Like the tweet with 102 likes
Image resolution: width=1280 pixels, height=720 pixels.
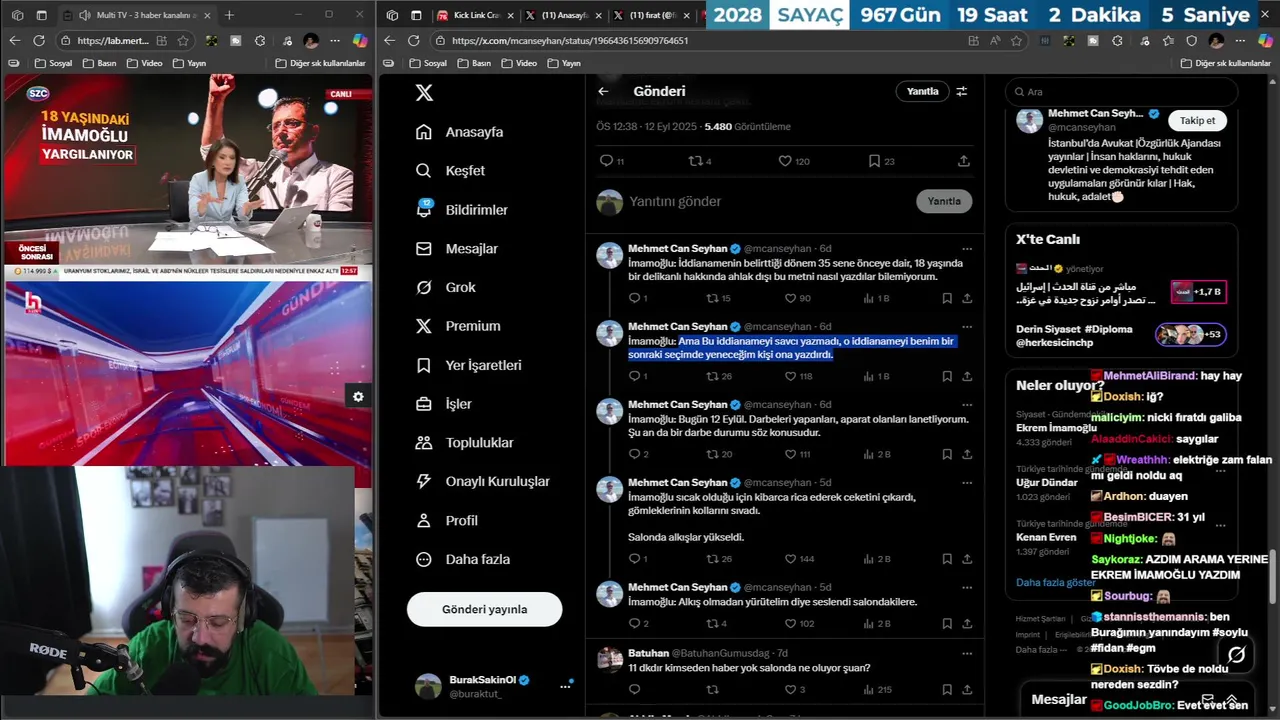[798, 624]
